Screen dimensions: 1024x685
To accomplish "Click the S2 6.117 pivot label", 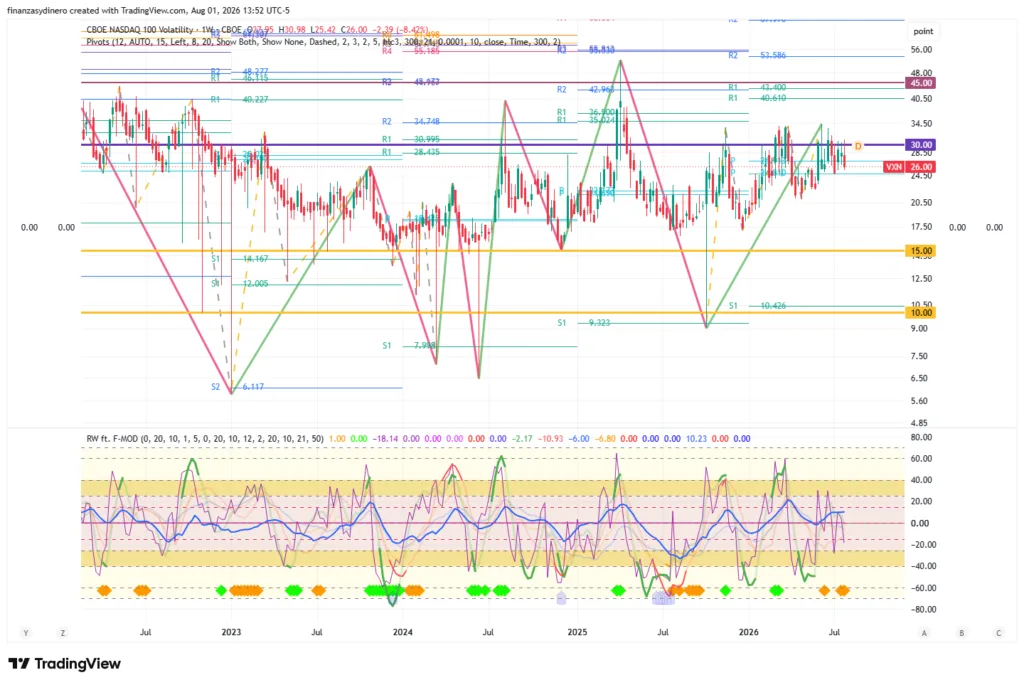I will point(237,387).
